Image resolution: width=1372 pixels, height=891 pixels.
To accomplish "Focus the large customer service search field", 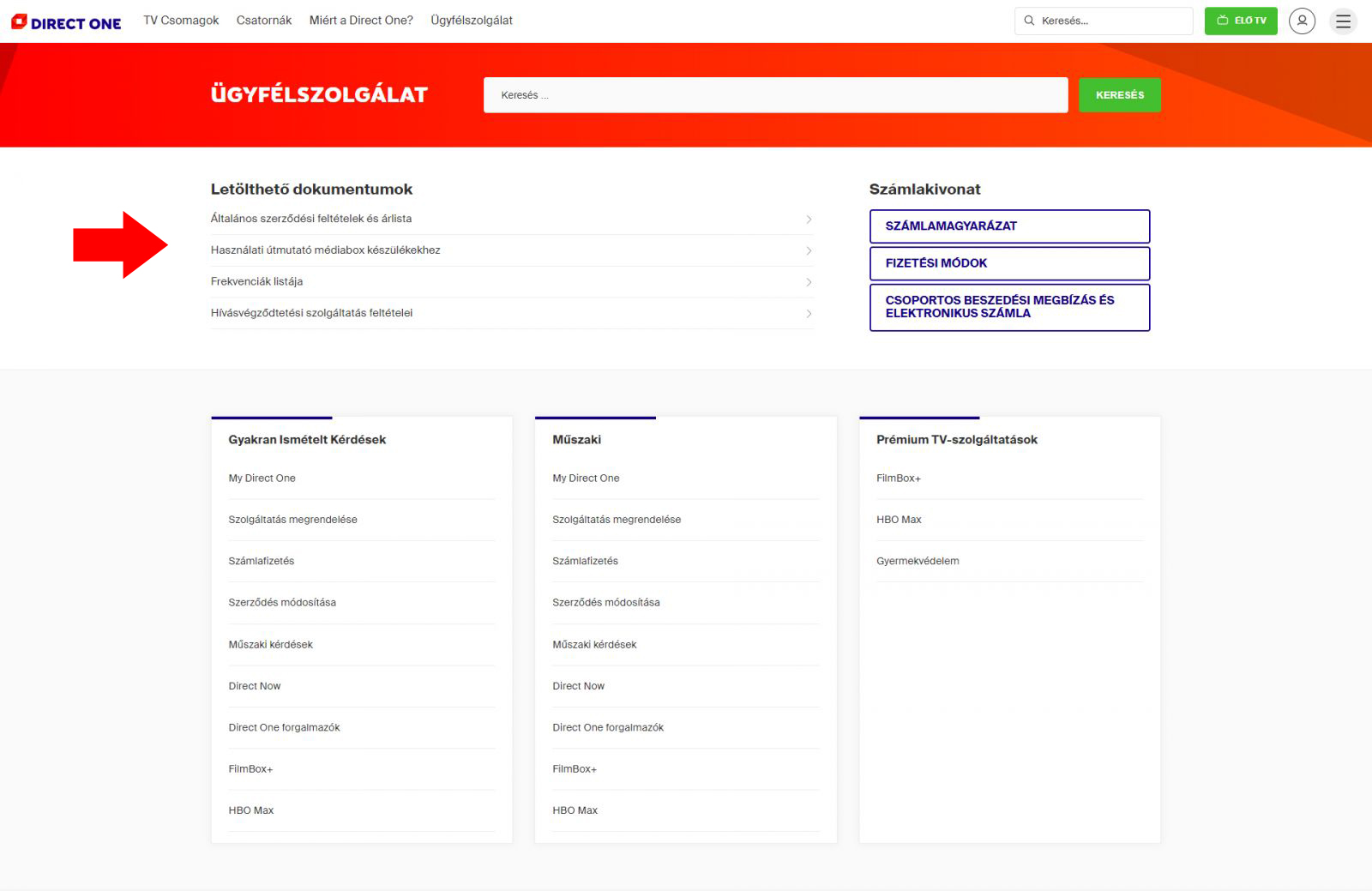I will tap(774, 95).
